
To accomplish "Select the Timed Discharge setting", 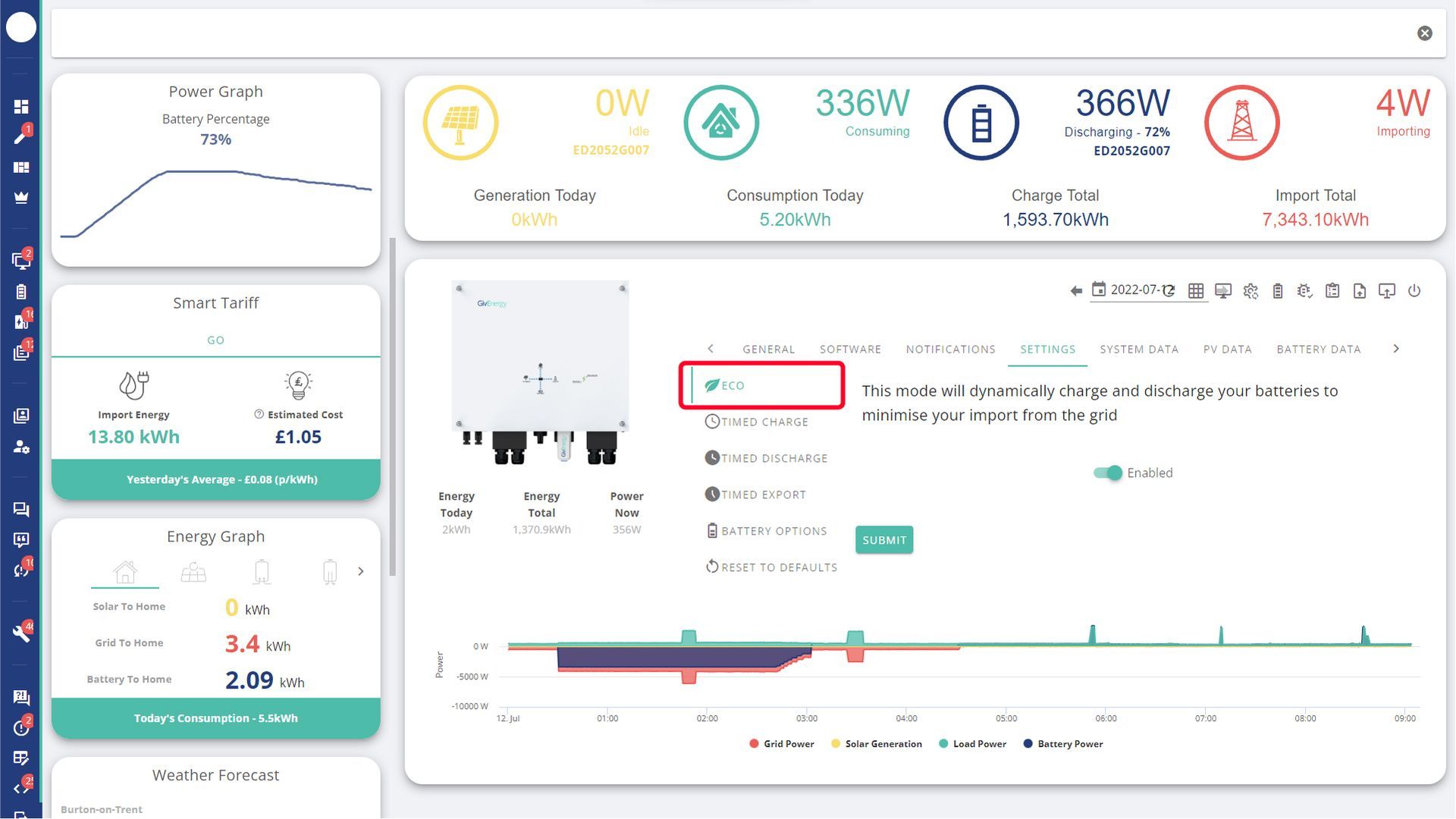I will 766,458.
